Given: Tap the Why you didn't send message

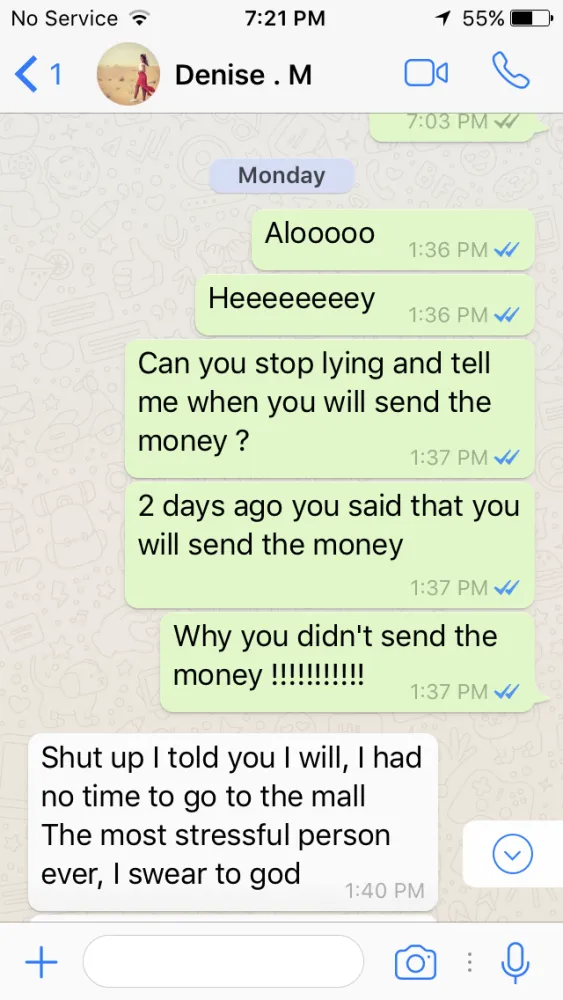Looking at the screenshot, I should [x=347, y=662].
